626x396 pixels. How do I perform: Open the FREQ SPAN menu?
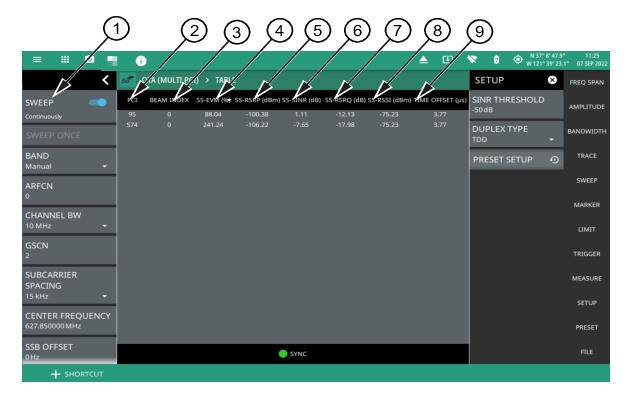586,83
